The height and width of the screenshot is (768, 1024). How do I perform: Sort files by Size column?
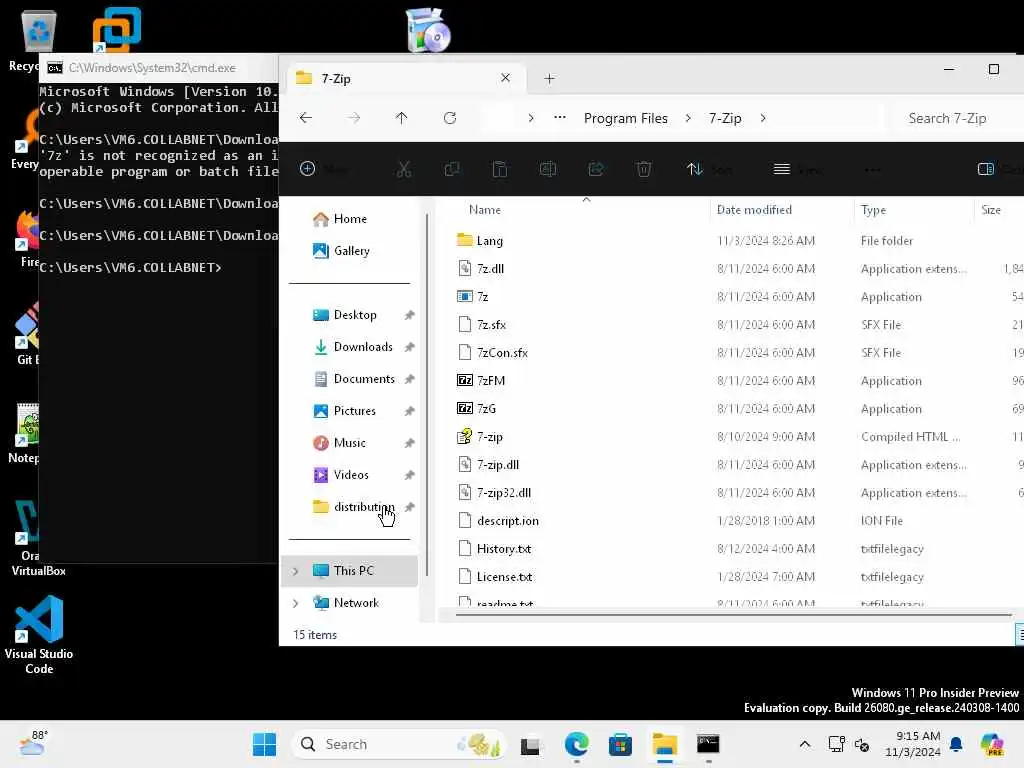pyautogui.click(x=991, y=210)
